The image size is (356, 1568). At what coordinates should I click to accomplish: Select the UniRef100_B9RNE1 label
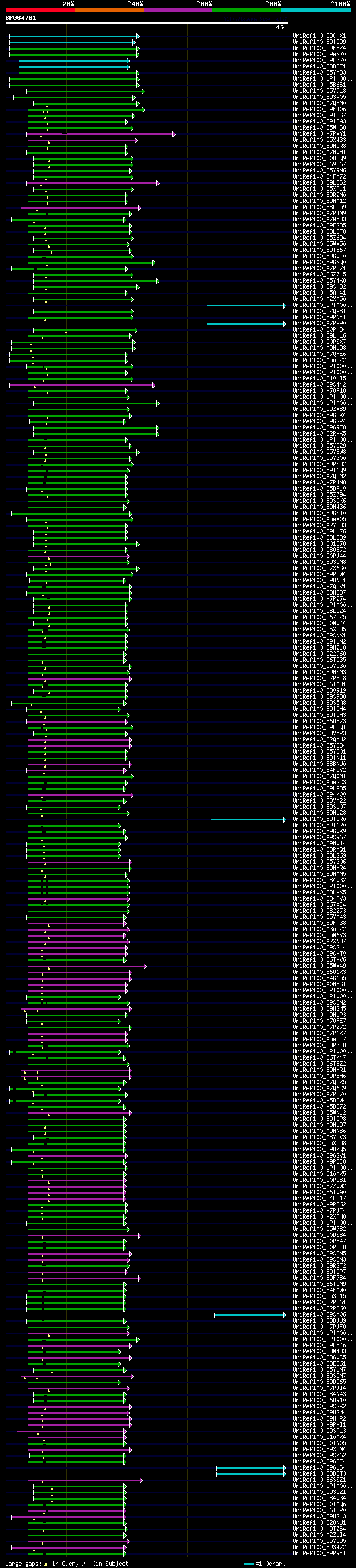319,317
